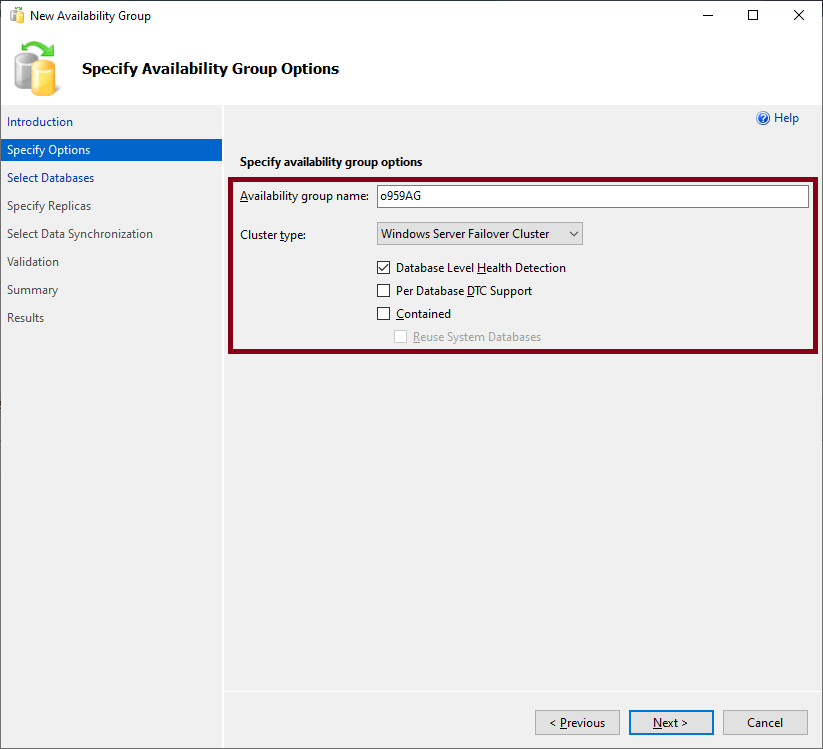Screen dimensions: 823x749
Task: Select the Summary step
Action: point(32,290)
